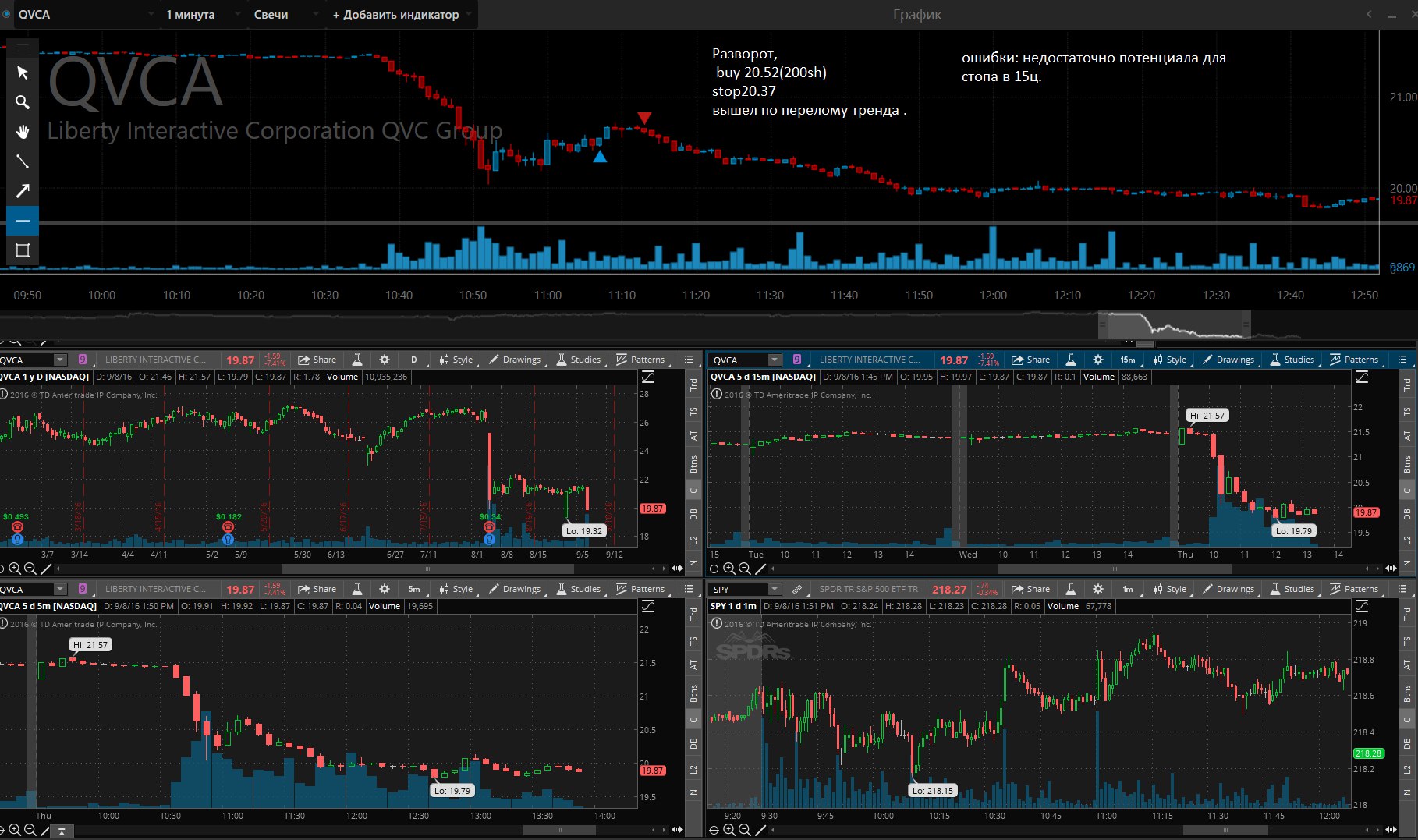Click Share in the SPY chart toolbar

1030,589
